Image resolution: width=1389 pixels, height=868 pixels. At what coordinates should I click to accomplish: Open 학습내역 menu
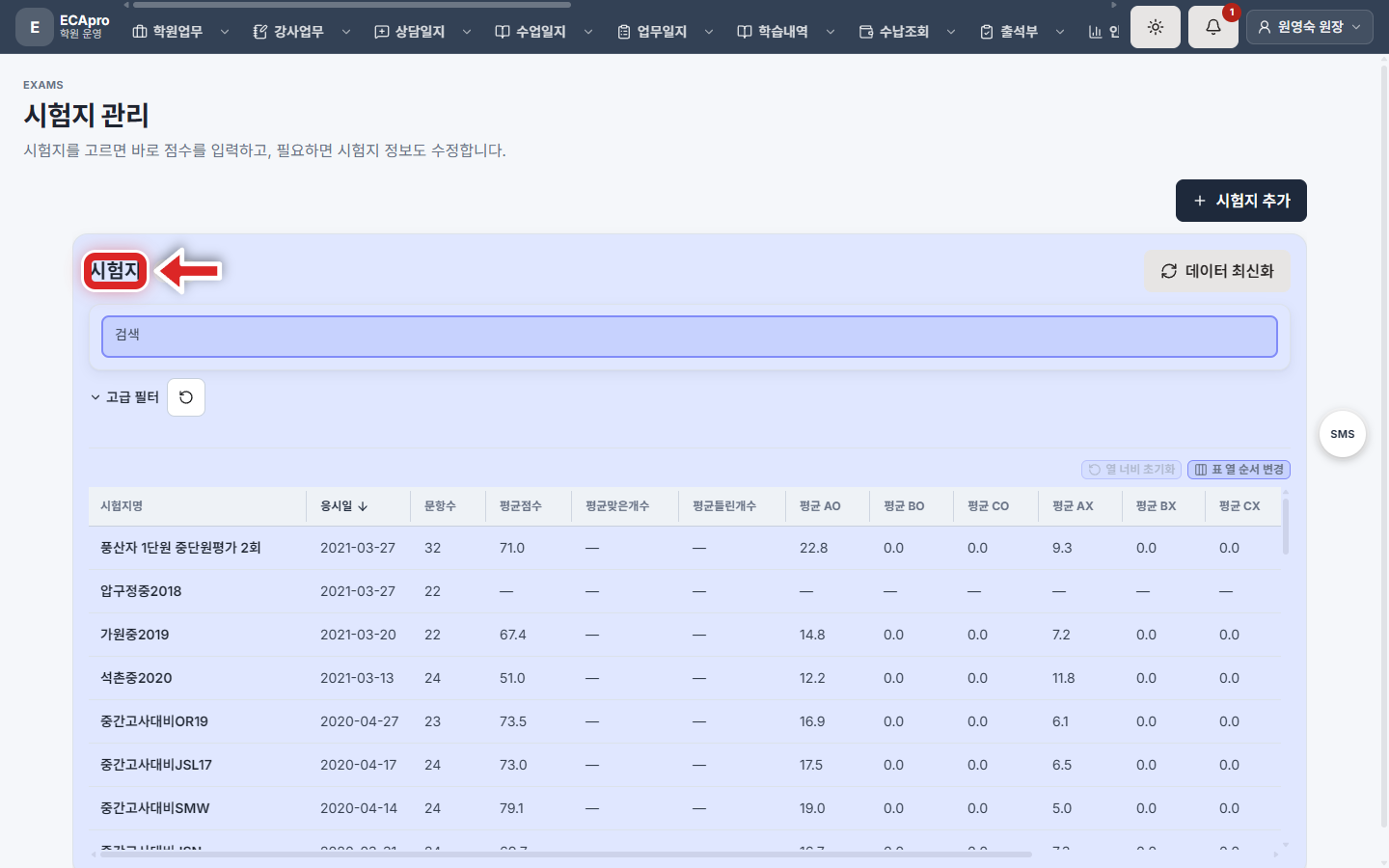773,32
